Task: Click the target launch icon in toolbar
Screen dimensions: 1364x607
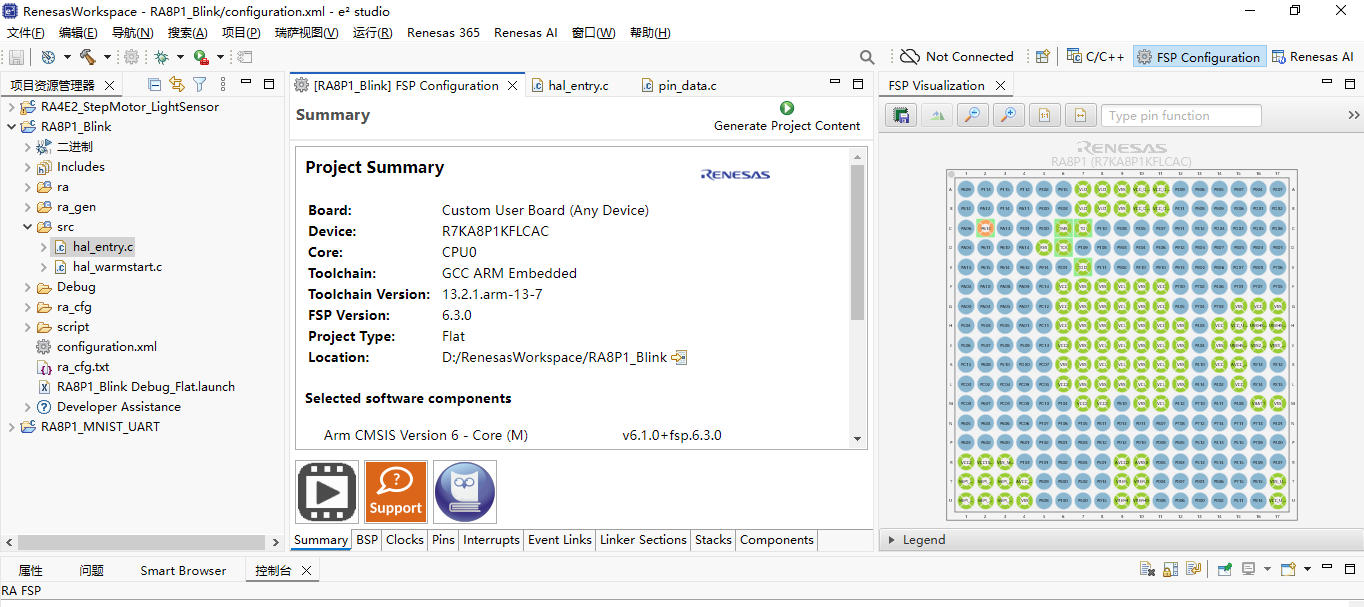Action: coord(47,57)
